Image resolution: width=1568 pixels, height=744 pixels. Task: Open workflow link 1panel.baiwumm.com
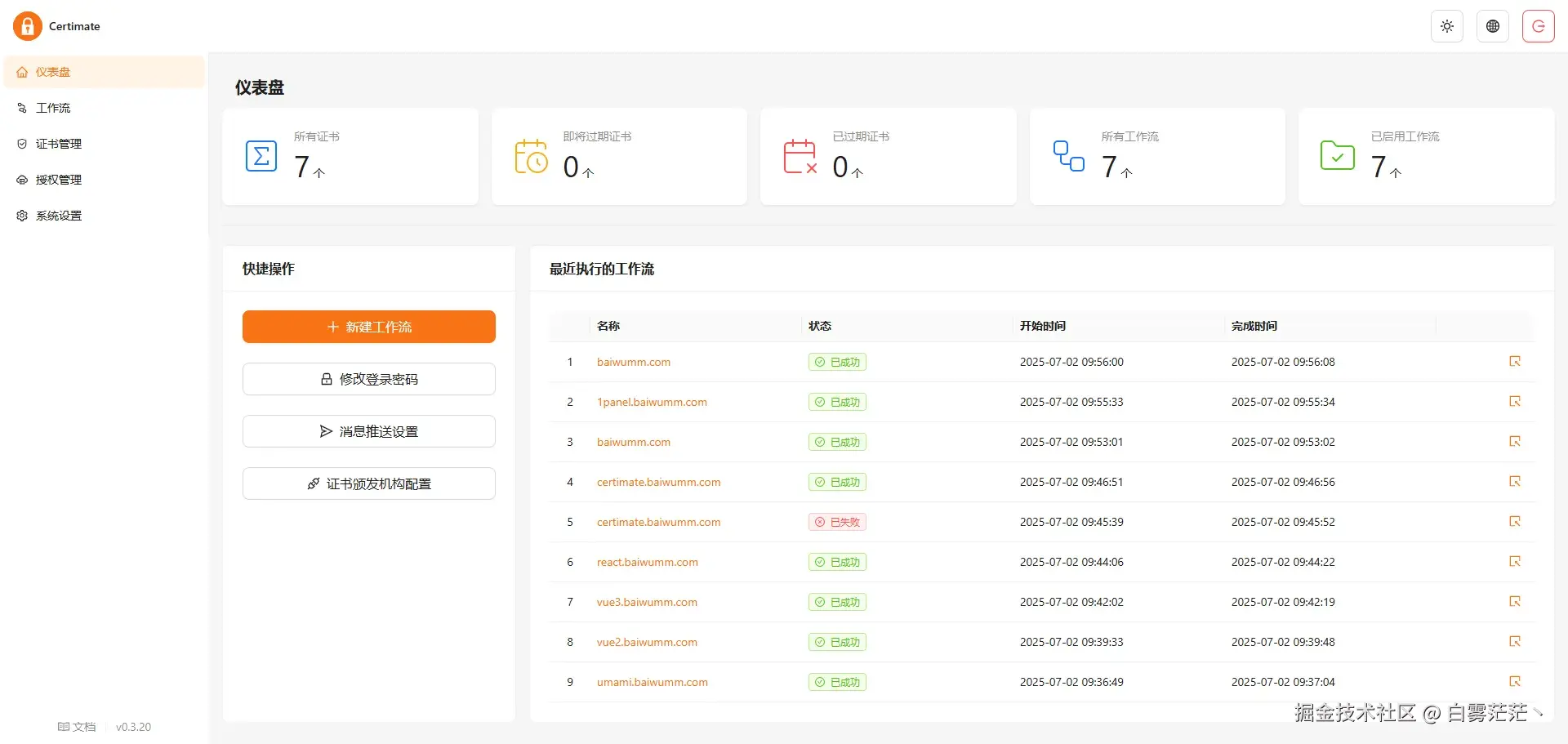click(x=652, y=402)
